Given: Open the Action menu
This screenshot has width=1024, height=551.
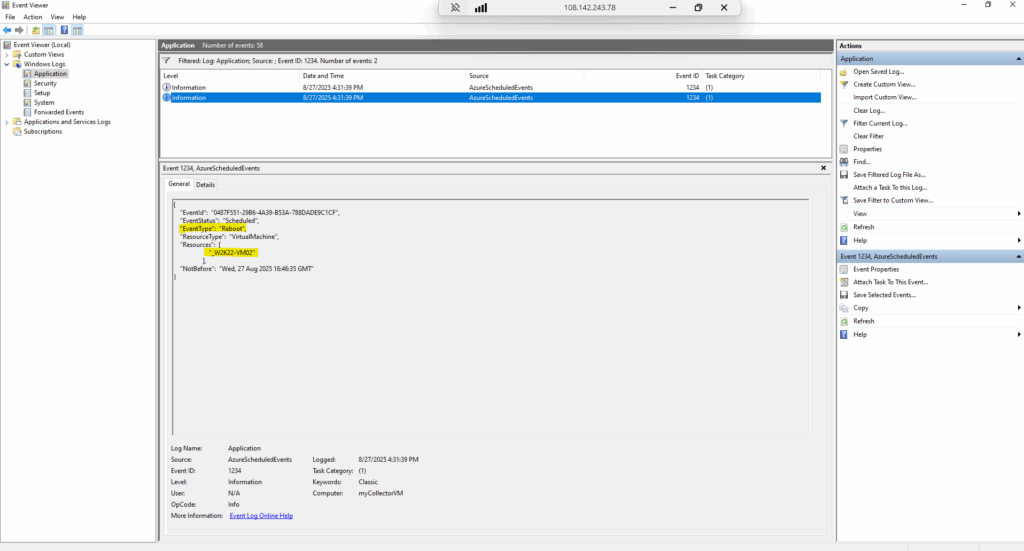Looking at the screenshot, I should [x=33, y=17].
